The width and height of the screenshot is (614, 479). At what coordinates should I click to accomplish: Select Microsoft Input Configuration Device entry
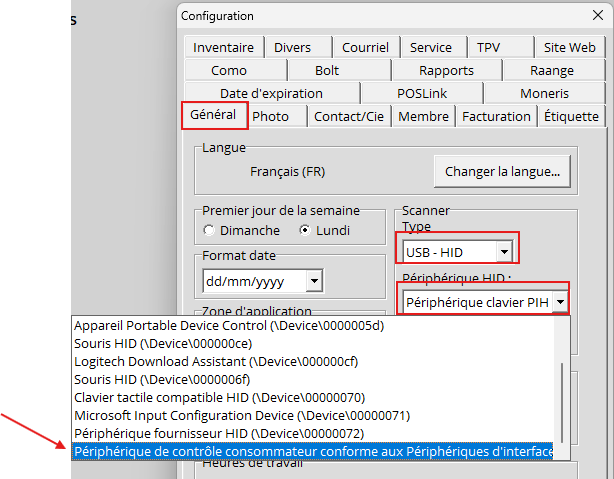pyautogui.click(x=241, y=415)
